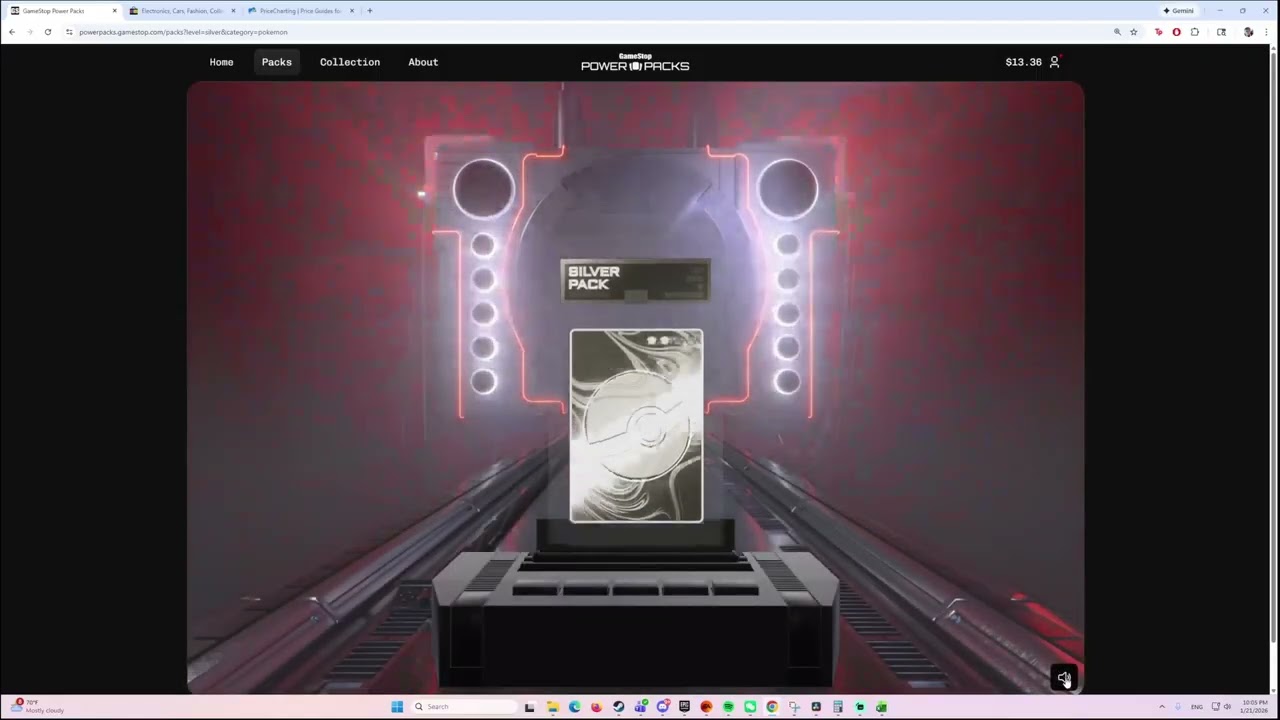Open the ENG language switcher
Screen dimensions: 1280x720
[x=1197, y=707]
